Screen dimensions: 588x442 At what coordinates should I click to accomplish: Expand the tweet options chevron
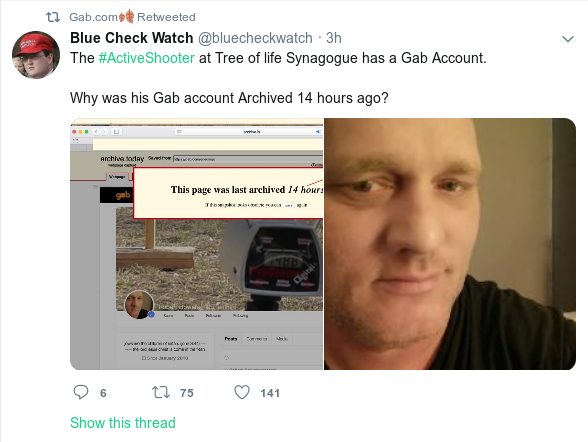click(x=568, y=39)
